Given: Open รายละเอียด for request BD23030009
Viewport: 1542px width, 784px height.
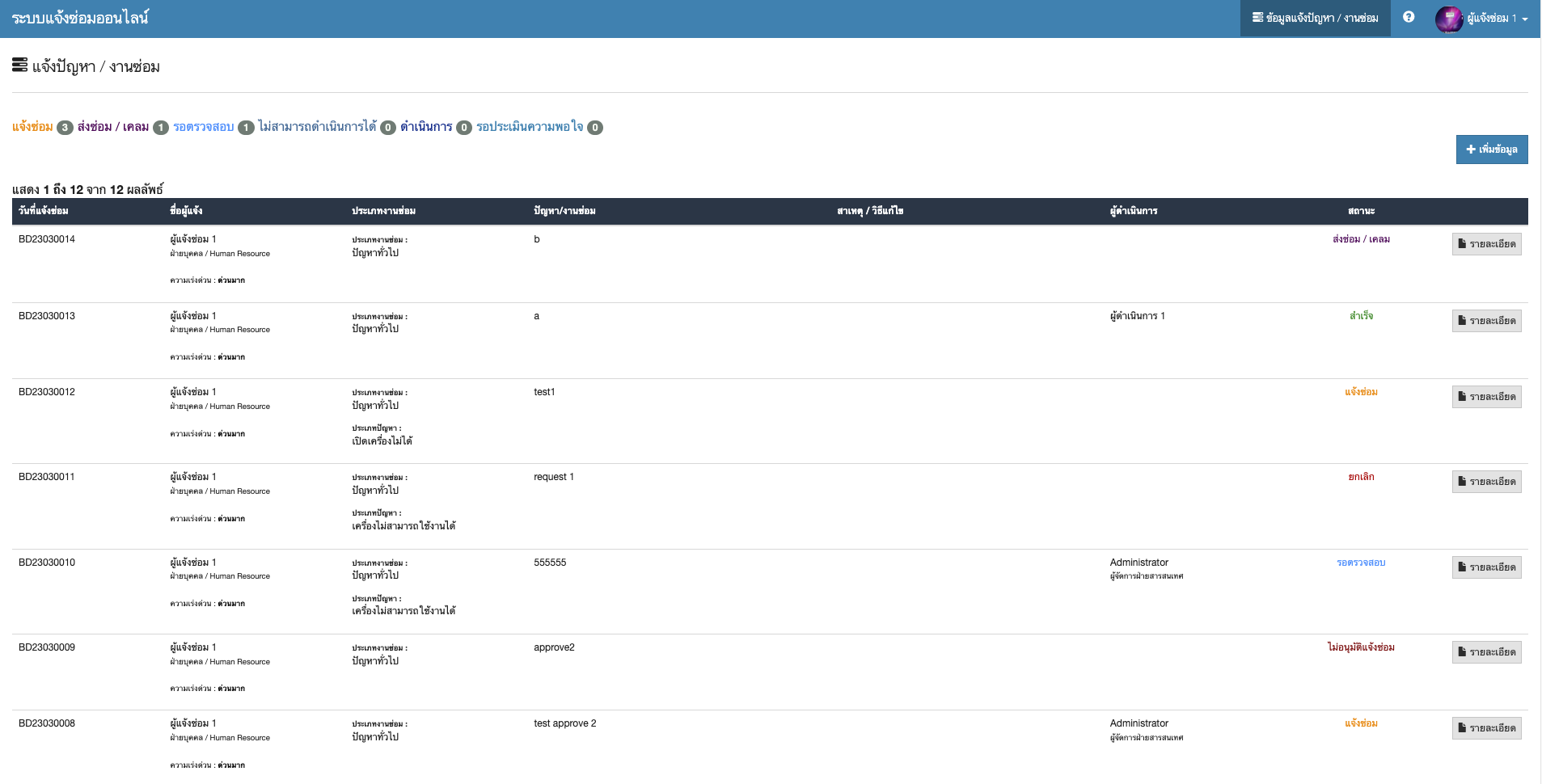Looking at the screenshot, I should click(x=1486, y=652).
